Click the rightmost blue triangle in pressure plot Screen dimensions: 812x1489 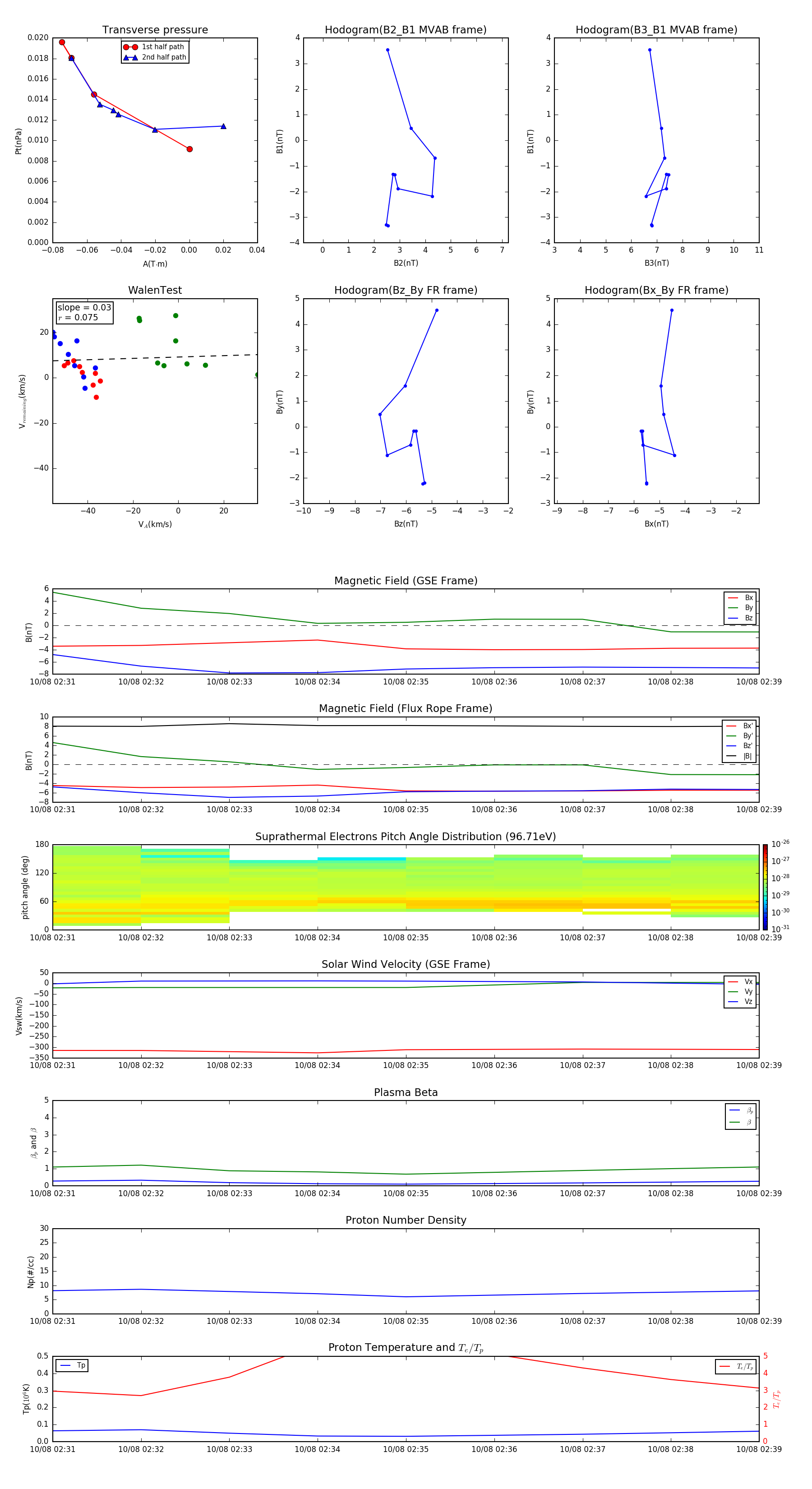[x=223, y=126]
